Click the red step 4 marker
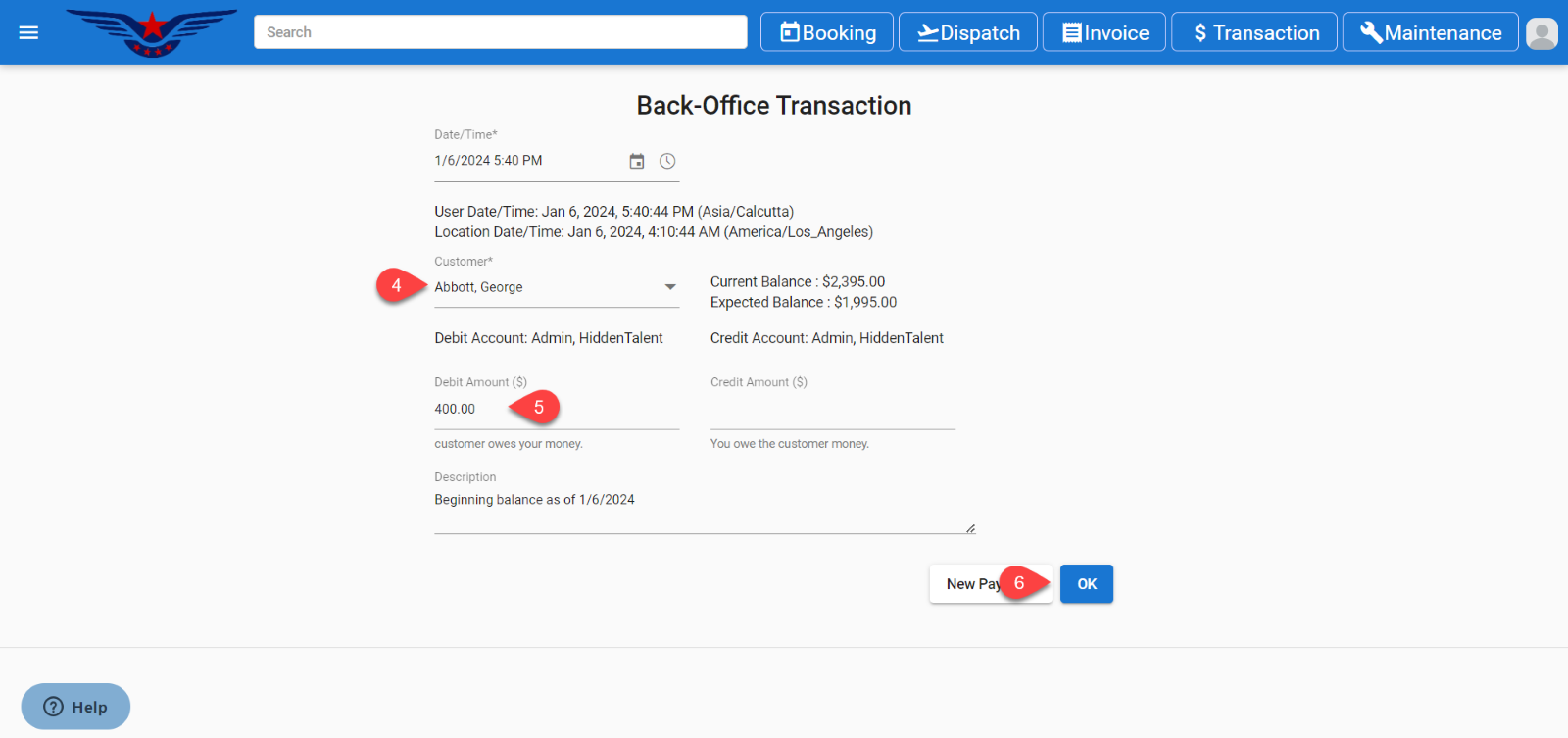 tap(396, 286)
